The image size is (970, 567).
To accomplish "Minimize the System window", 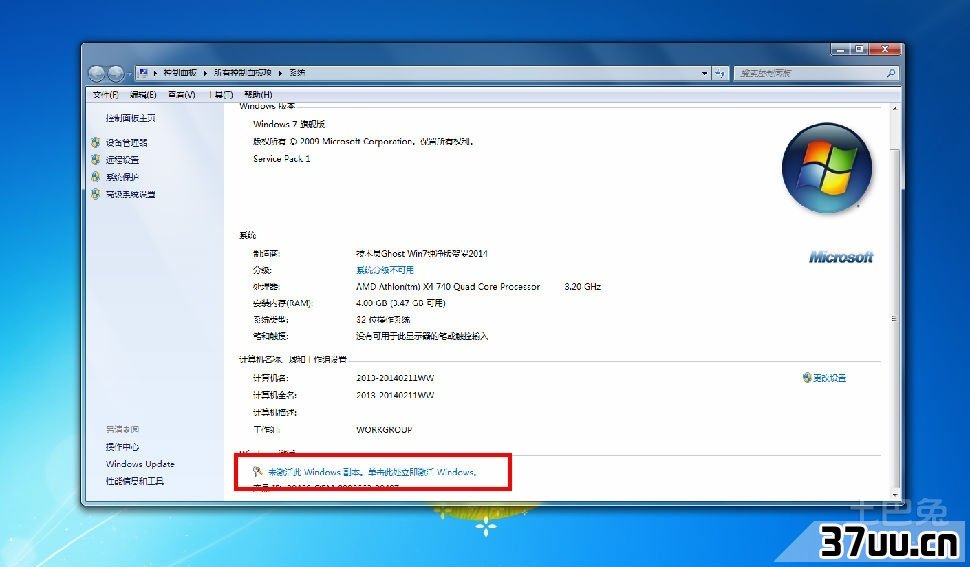I will click(x=841, y=49).
